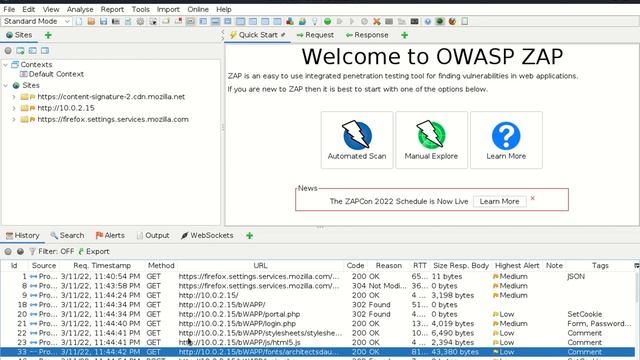Click the Firefox browser launch icon
This screenshot has height=360, width=640.
point(452,21)
